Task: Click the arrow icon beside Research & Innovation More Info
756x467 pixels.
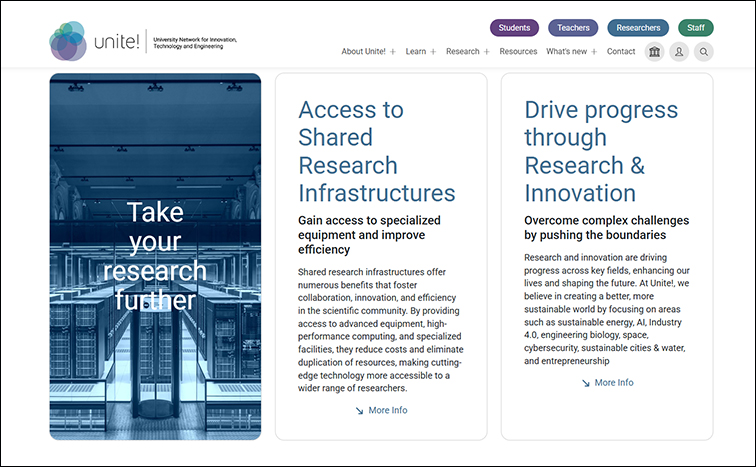Action: tap(586, 382)
